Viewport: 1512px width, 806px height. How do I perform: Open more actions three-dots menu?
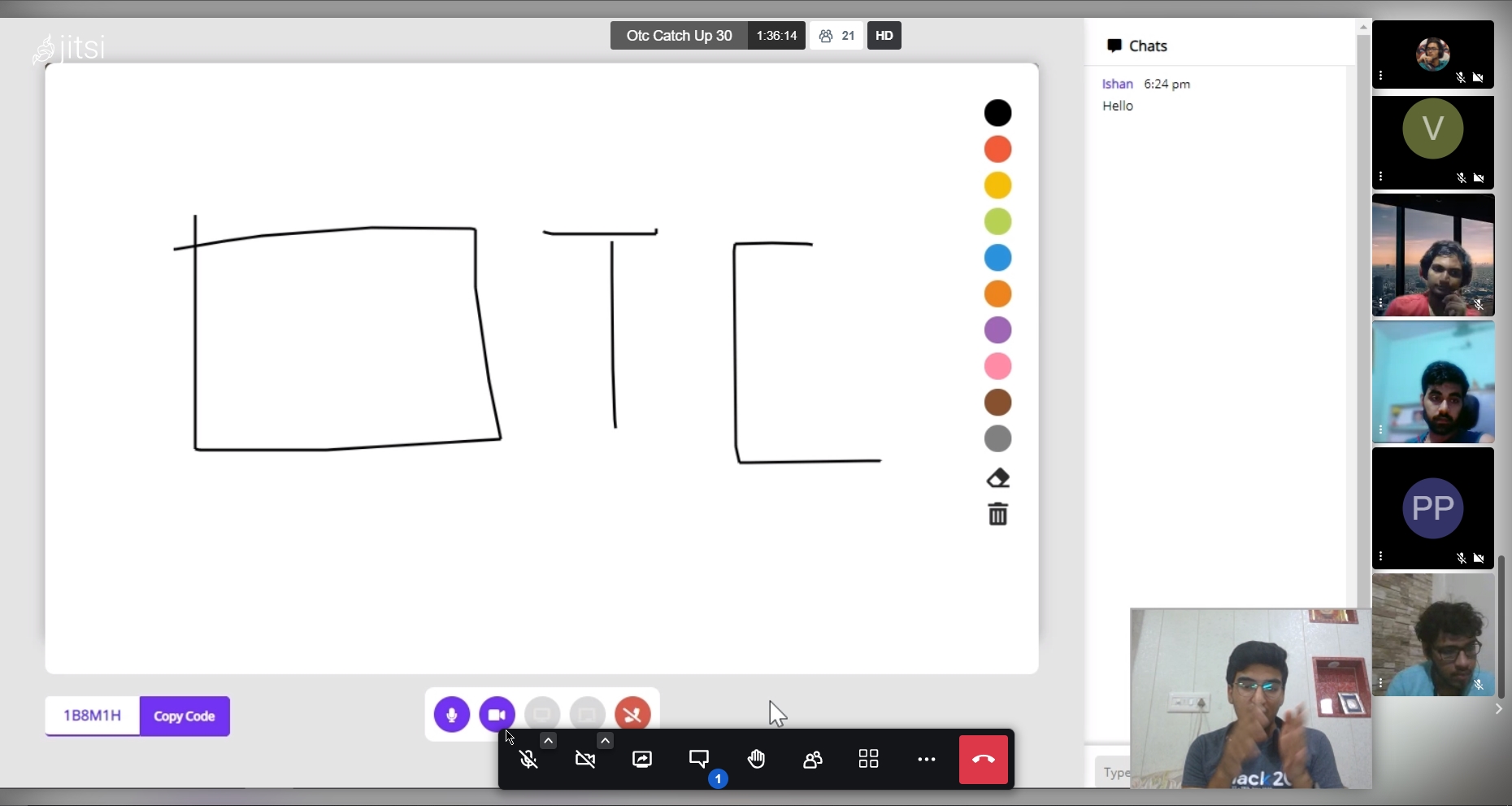click(x=927, y=760)
